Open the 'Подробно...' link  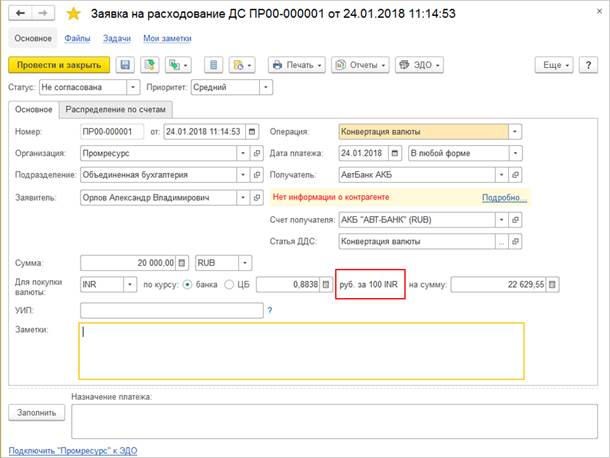(x=504, y=197)
